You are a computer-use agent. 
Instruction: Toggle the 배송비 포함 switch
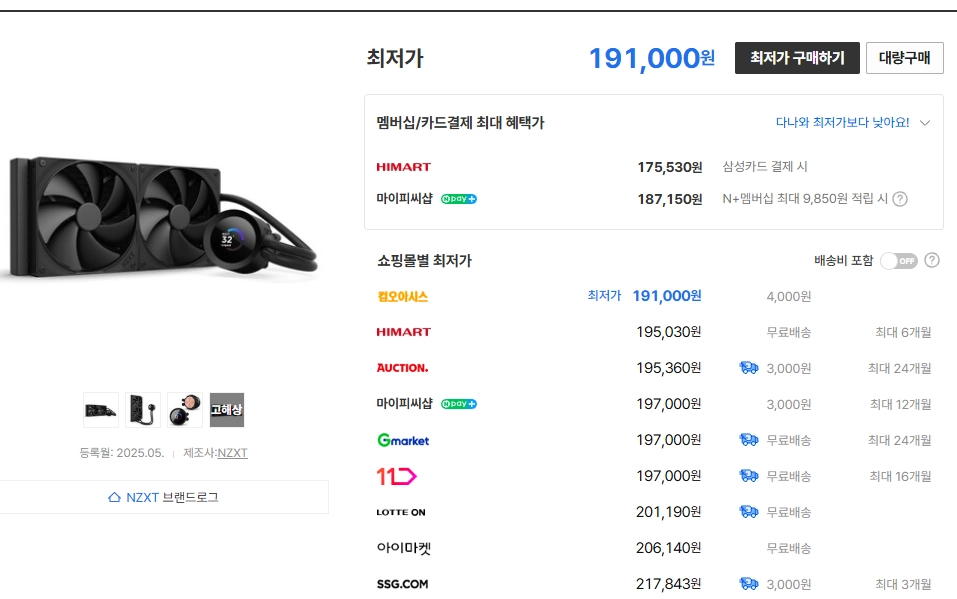pos(899,261)
